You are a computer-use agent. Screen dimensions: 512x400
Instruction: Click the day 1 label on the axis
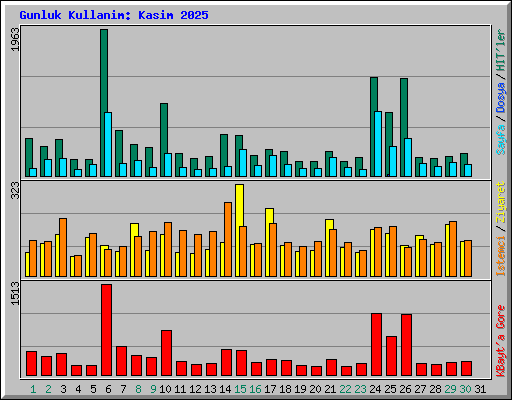tap(33, 389)
